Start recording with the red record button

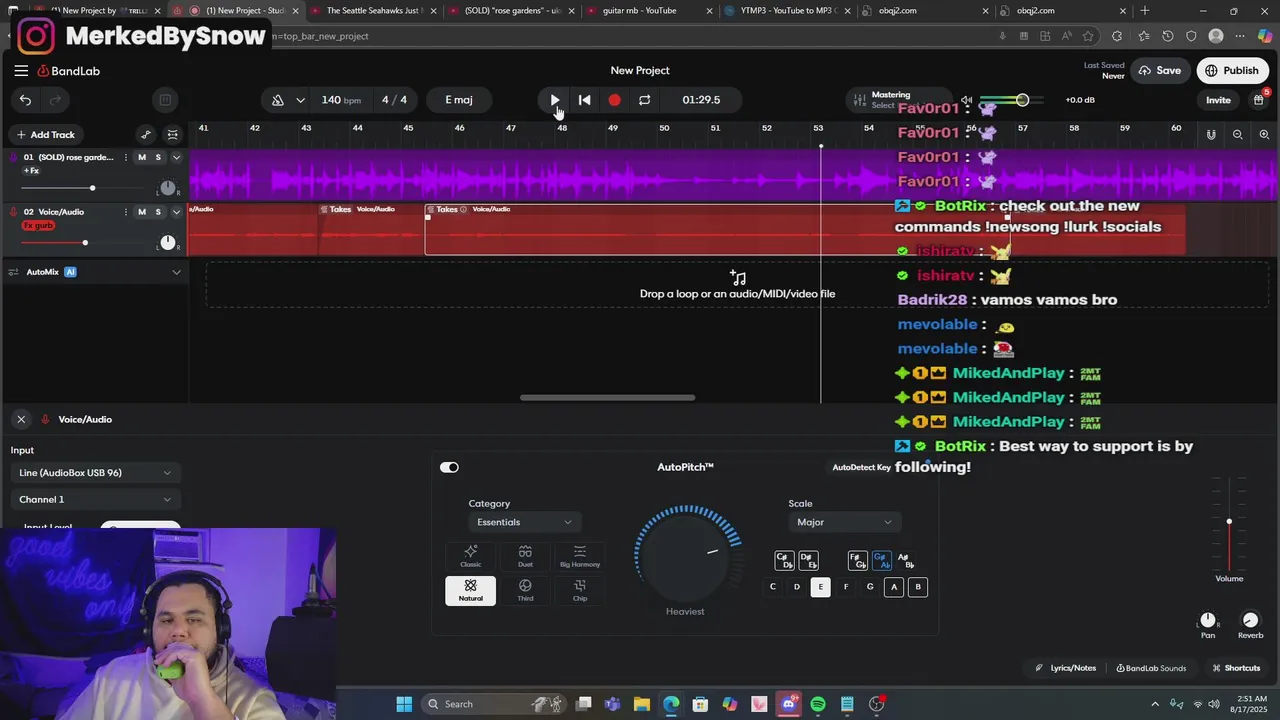[x=614, y=100]
